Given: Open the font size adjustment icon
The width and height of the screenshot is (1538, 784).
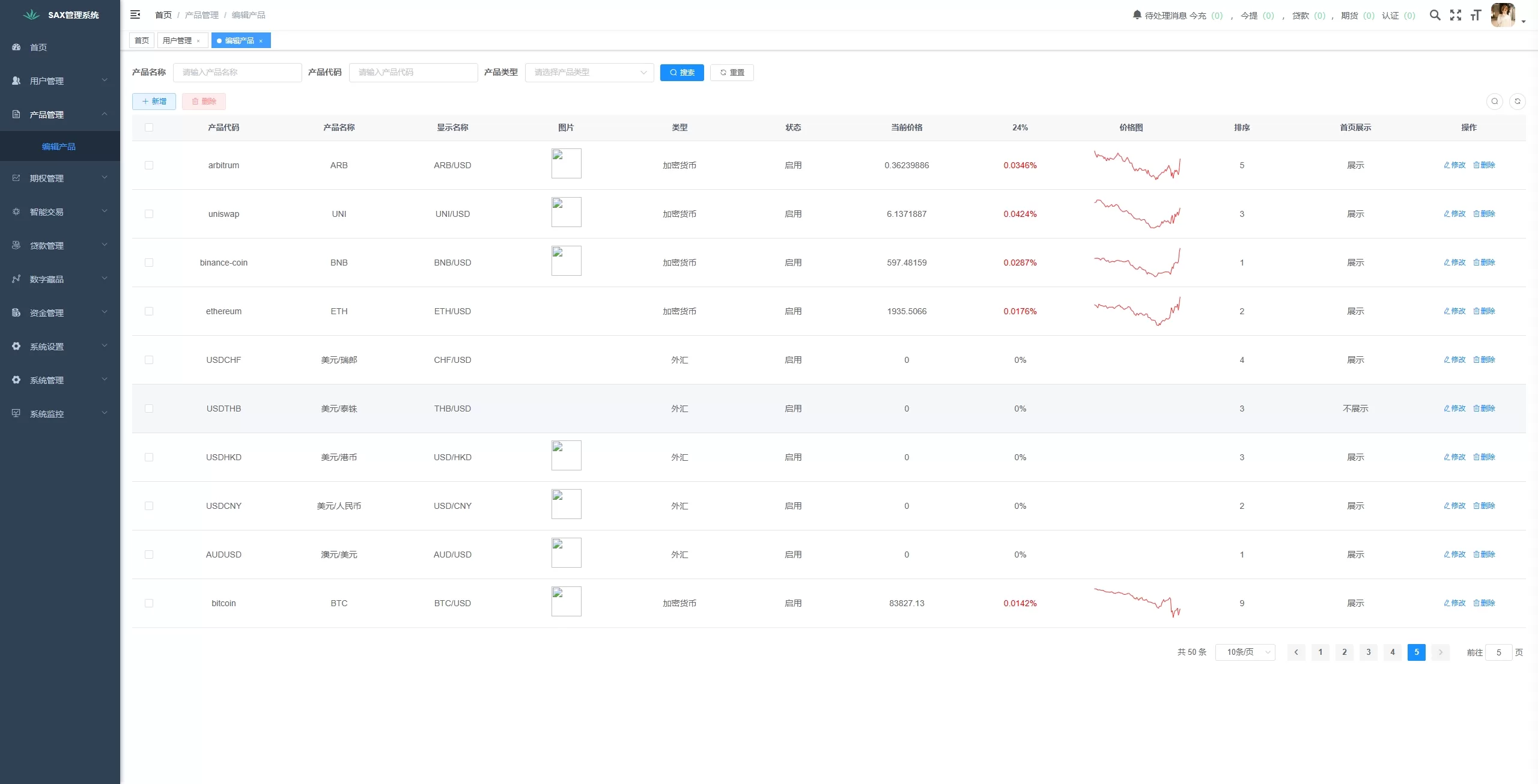Looking at the screenshot, I should pos(1476,15).
